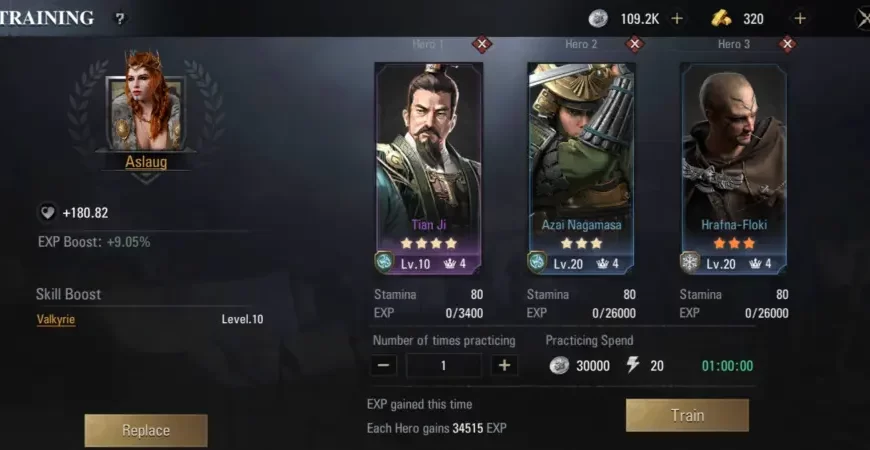Click the silver coin currency icon

(x=598, y=19)
